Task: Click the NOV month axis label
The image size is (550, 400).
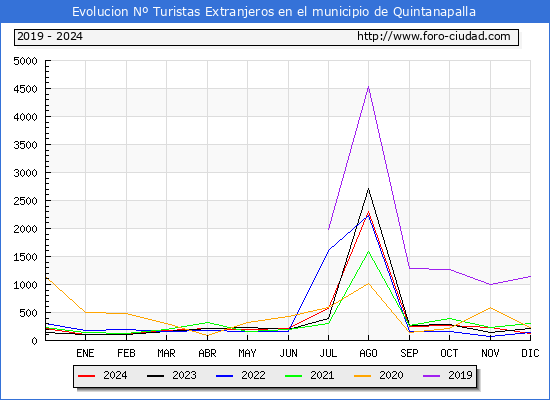Action: click(x=490, y=353)
